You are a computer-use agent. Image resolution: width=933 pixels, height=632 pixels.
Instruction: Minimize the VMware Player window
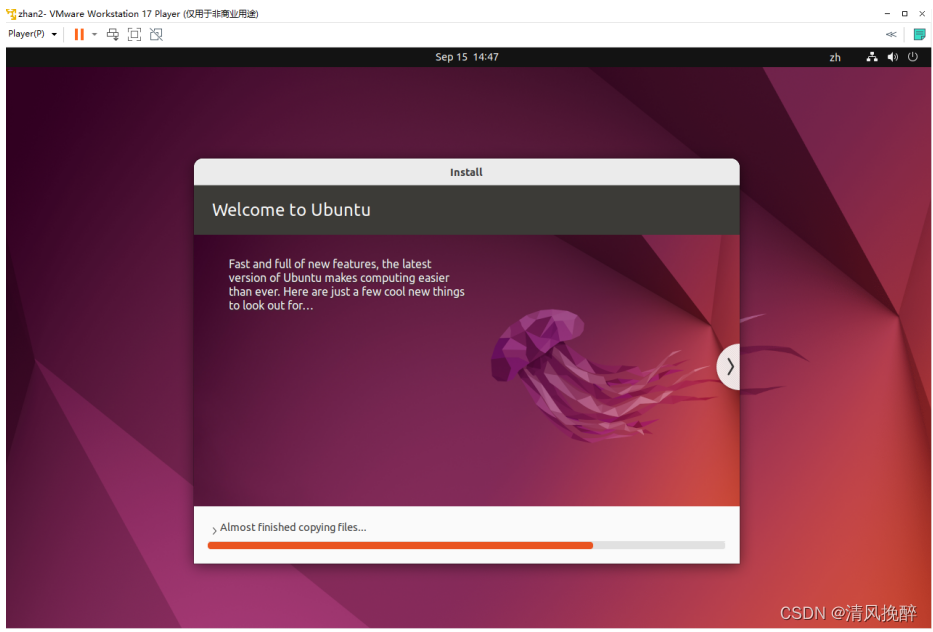[x=886, y=14]
